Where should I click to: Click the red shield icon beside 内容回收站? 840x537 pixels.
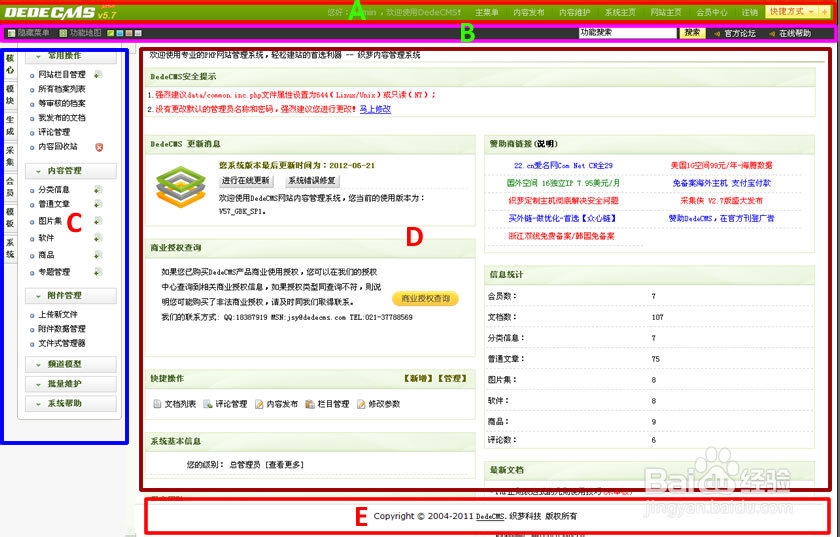click(x=98, y=146)
